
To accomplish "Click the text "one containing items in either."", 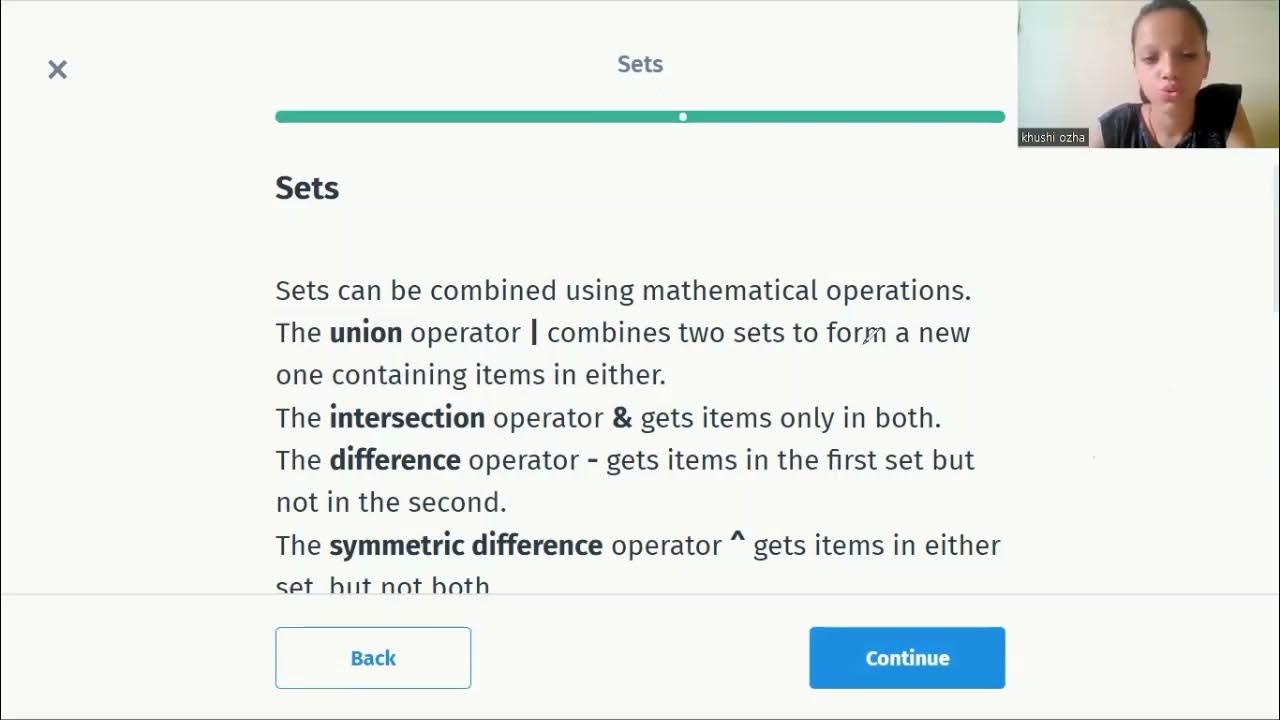I will click(470, 375).
